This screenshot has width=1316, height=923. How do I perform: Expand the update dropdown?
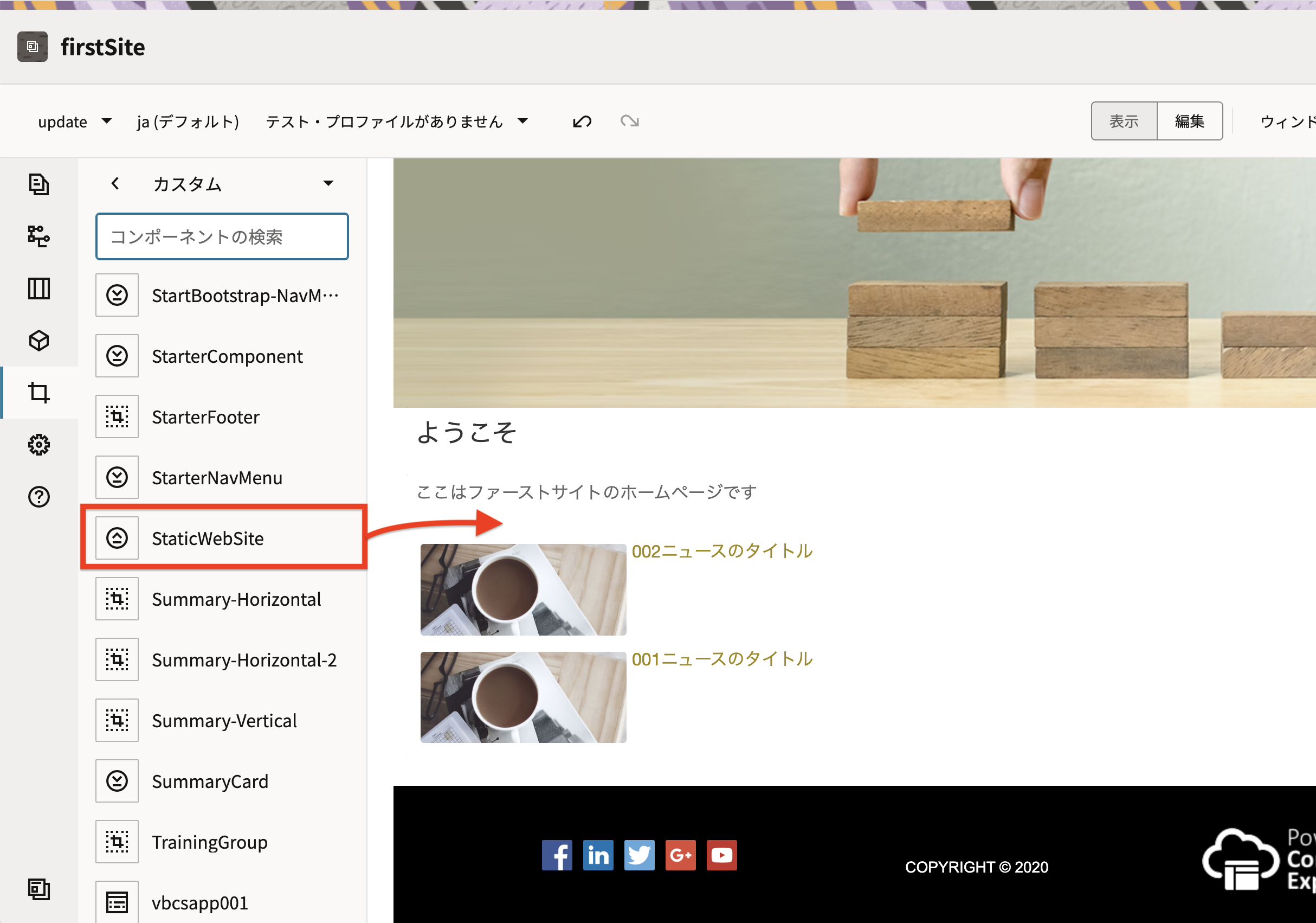tap(74, 121)
